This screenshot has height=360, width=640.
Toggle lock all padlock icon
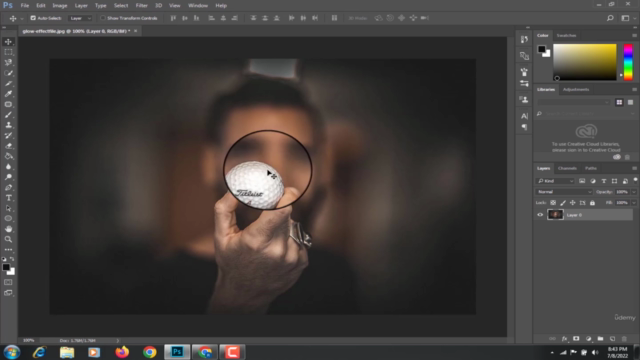tap(592, 203)
